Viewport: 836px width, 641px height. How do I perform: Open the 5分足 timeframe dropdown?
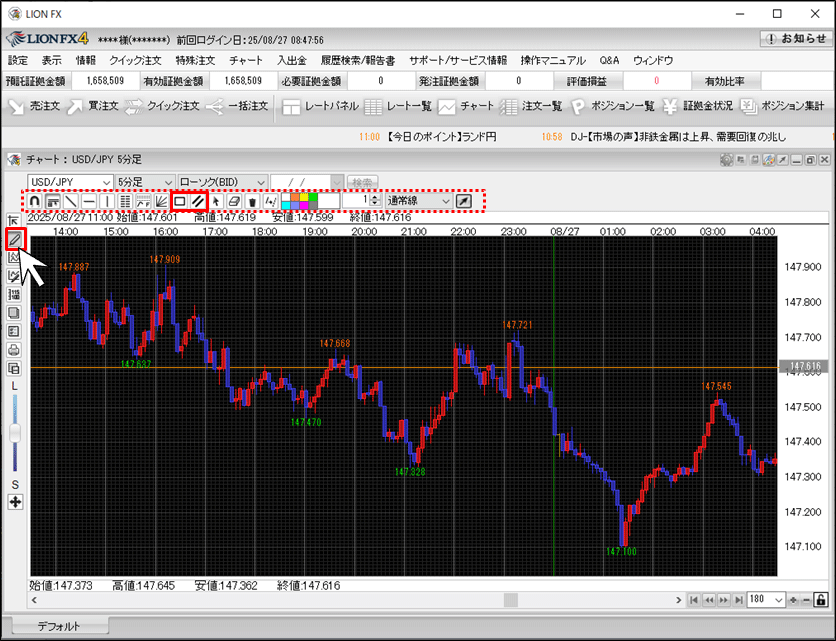[145, 182]
